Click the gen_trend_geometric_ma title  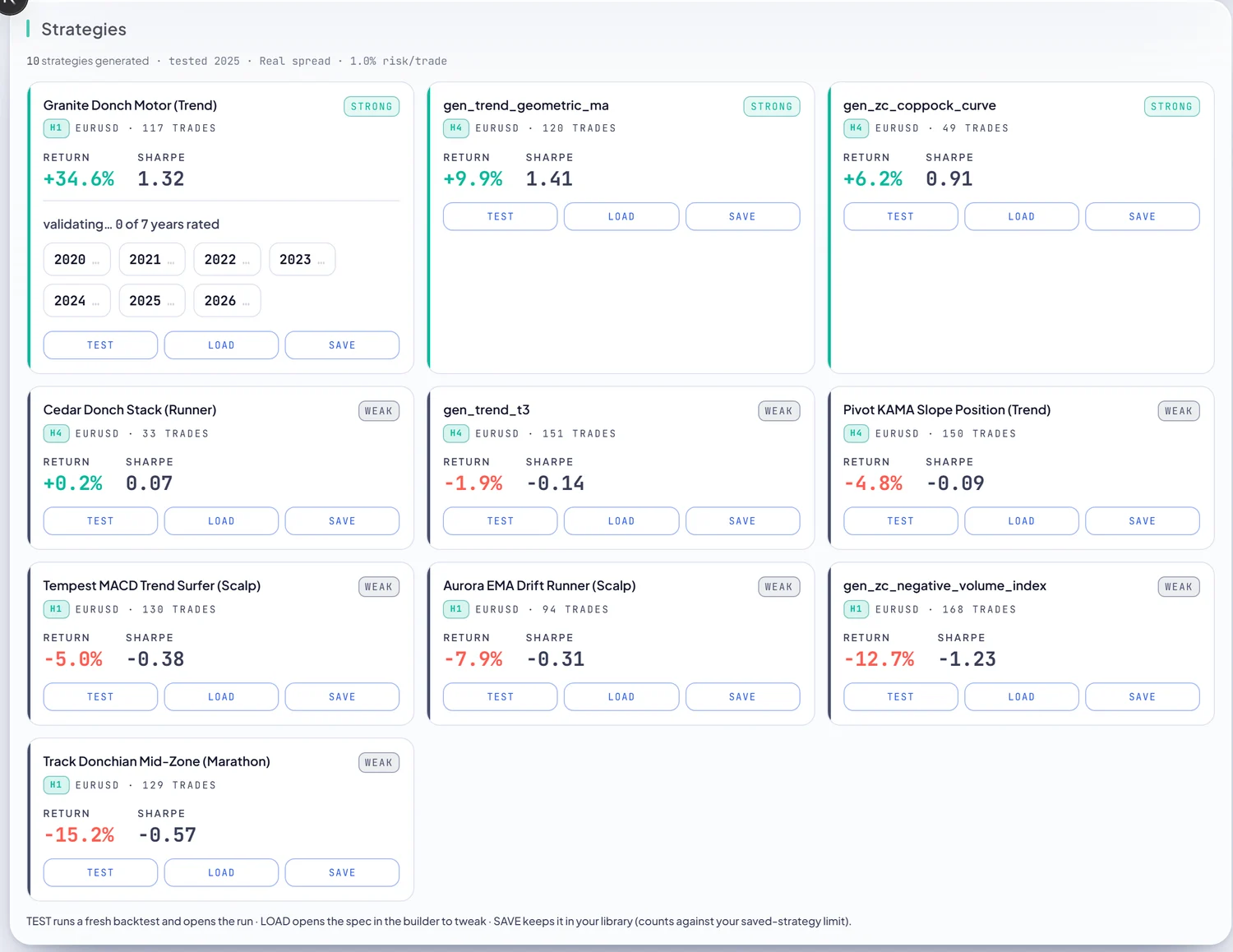[526, 105]
